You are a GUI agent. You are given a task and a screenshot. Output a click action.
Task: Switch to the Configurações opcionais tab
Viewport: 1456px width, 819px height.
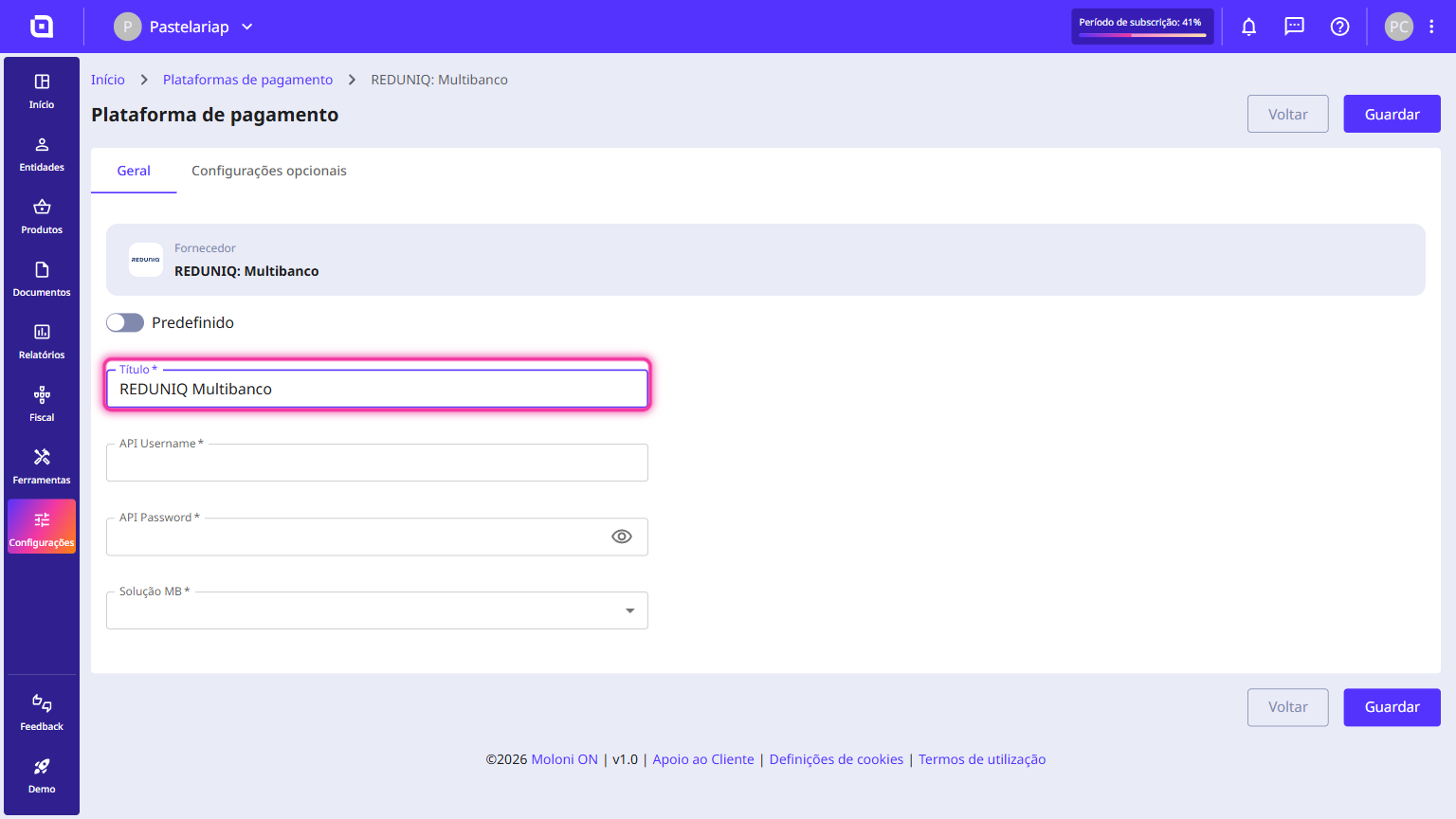[269, 171]
